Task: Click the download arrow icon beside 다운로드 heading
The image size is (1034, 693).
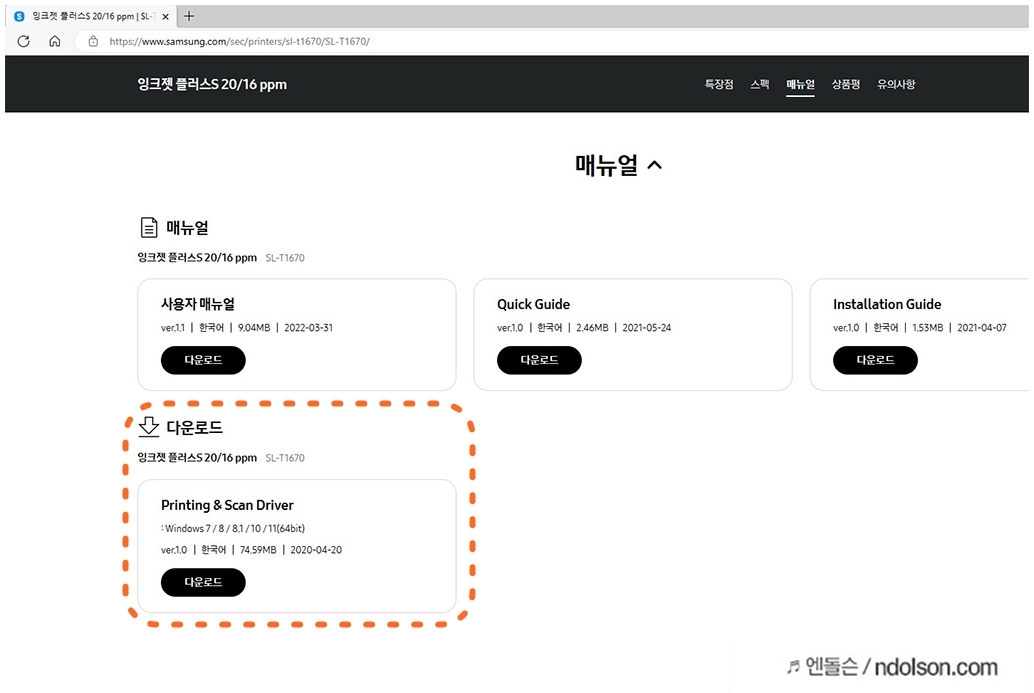Action: point(149,427)
